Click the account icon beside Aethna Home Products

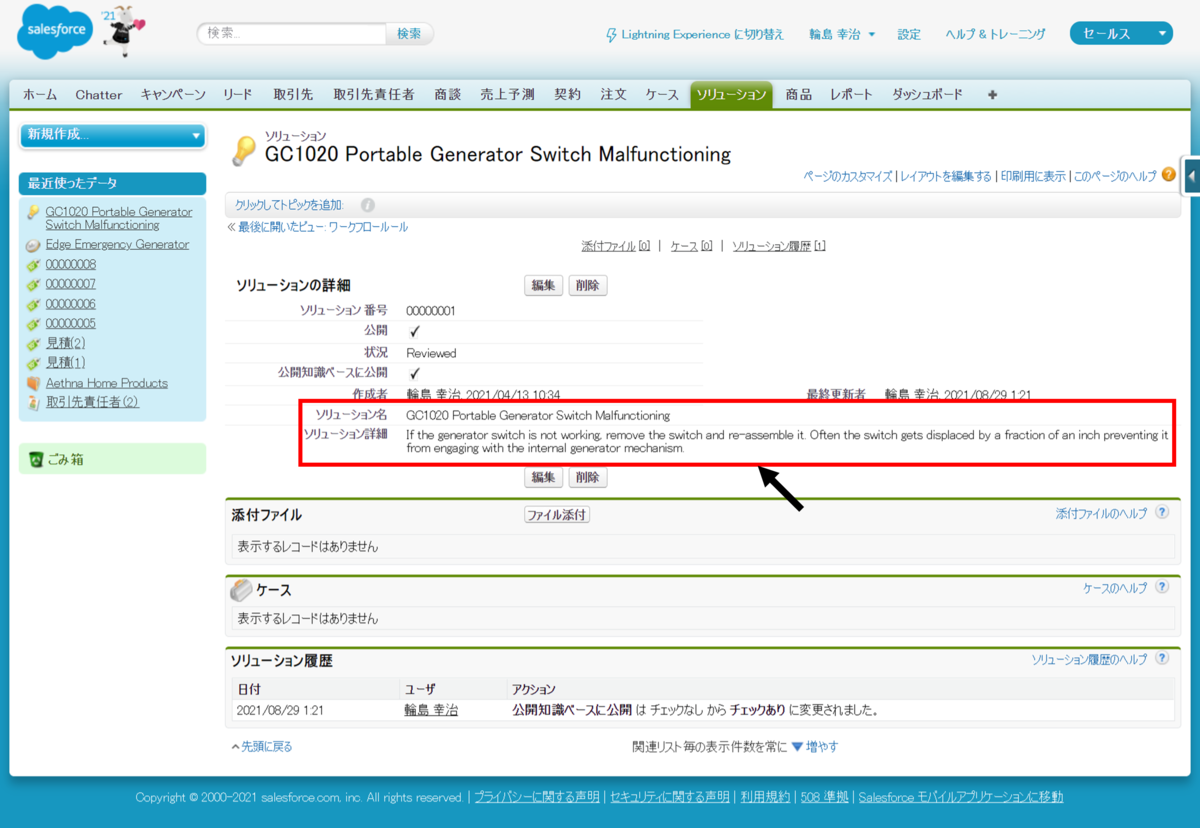point(33,383)
